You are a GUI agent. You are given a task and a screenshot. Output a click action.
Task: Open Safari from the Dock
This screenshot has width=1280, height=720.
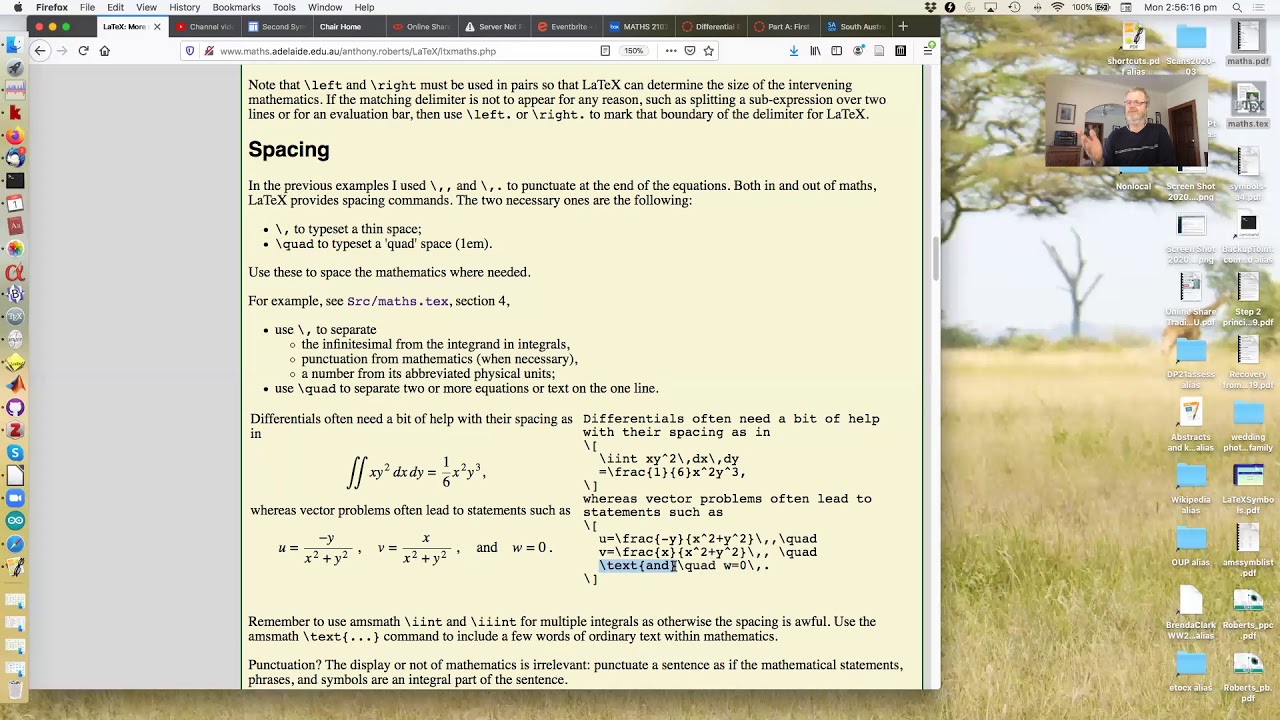15,544
